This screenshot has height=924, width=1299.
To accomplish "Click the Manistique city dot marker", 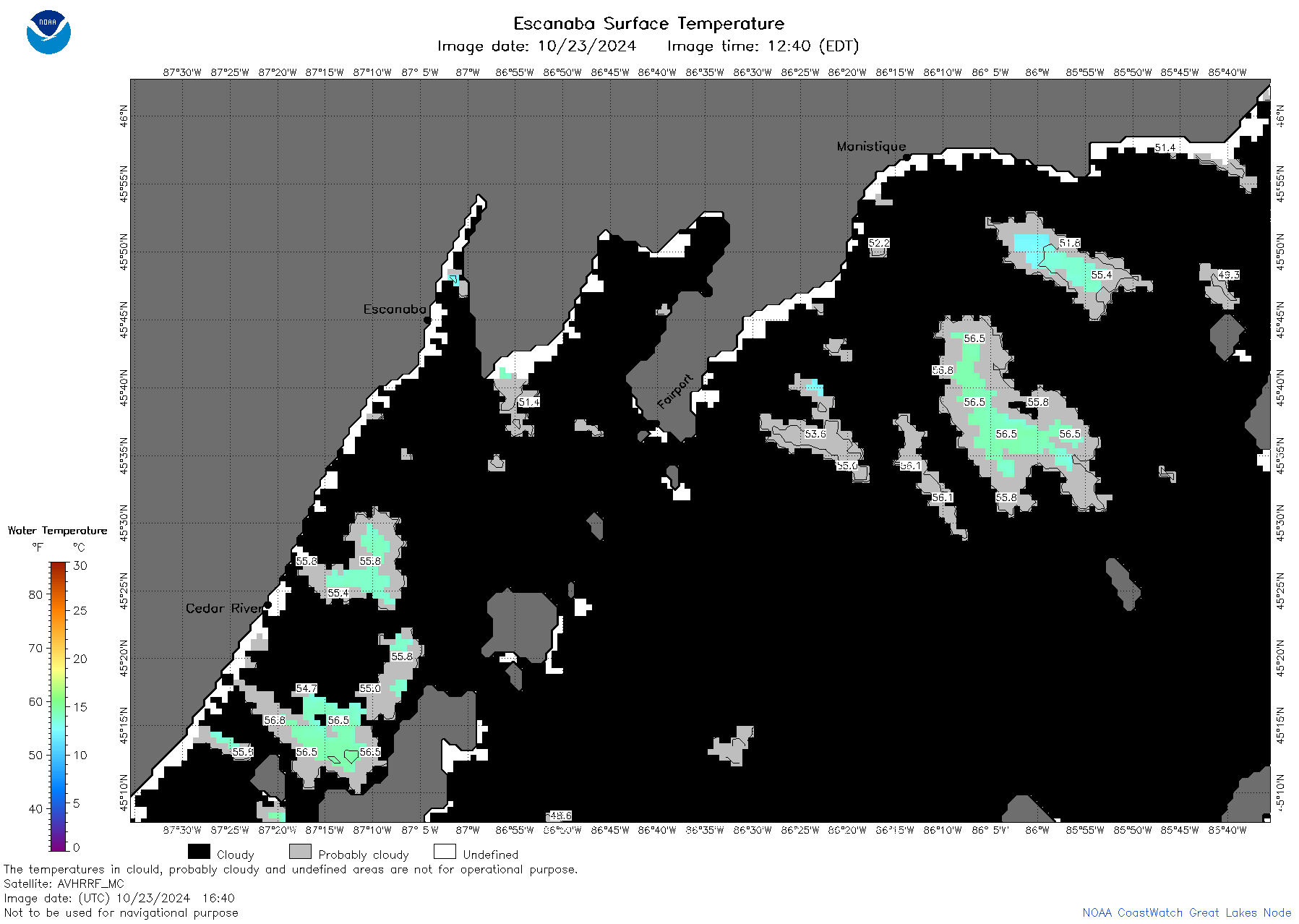I will point(906,157).
